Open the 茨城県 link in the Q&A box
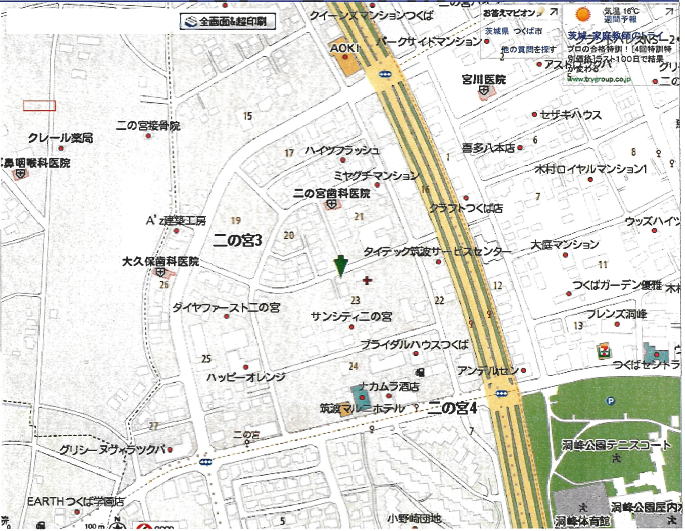 497,32
